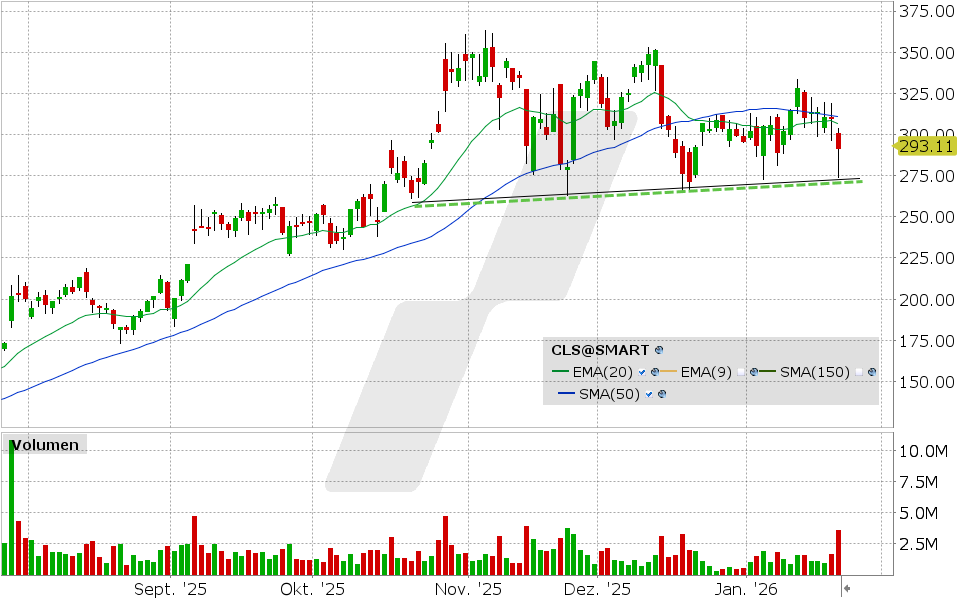960x600 pixels.
Task: Click the small arrow marker at the time axis end
Action: (x=846, y=589)
